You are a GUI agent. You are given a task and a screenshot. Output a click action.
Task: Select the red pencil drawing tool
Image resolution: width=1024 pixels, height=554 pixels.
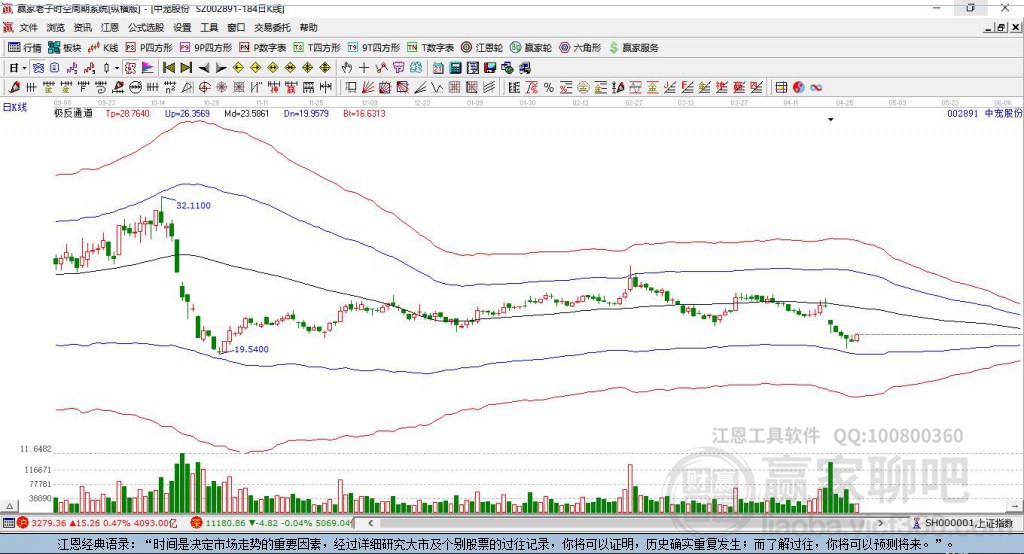coord(14,88)
